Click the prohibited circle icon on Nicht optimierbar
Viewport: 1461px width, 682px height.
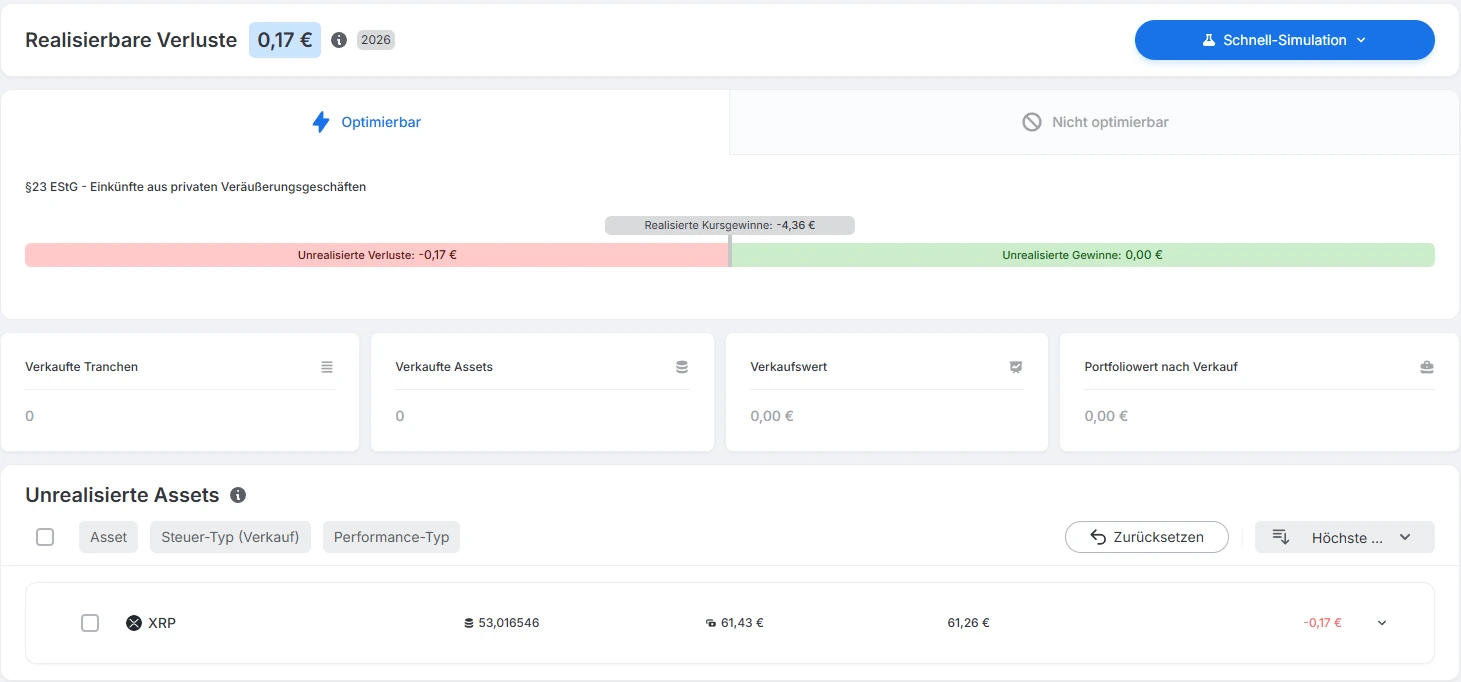coord(1032,122)
